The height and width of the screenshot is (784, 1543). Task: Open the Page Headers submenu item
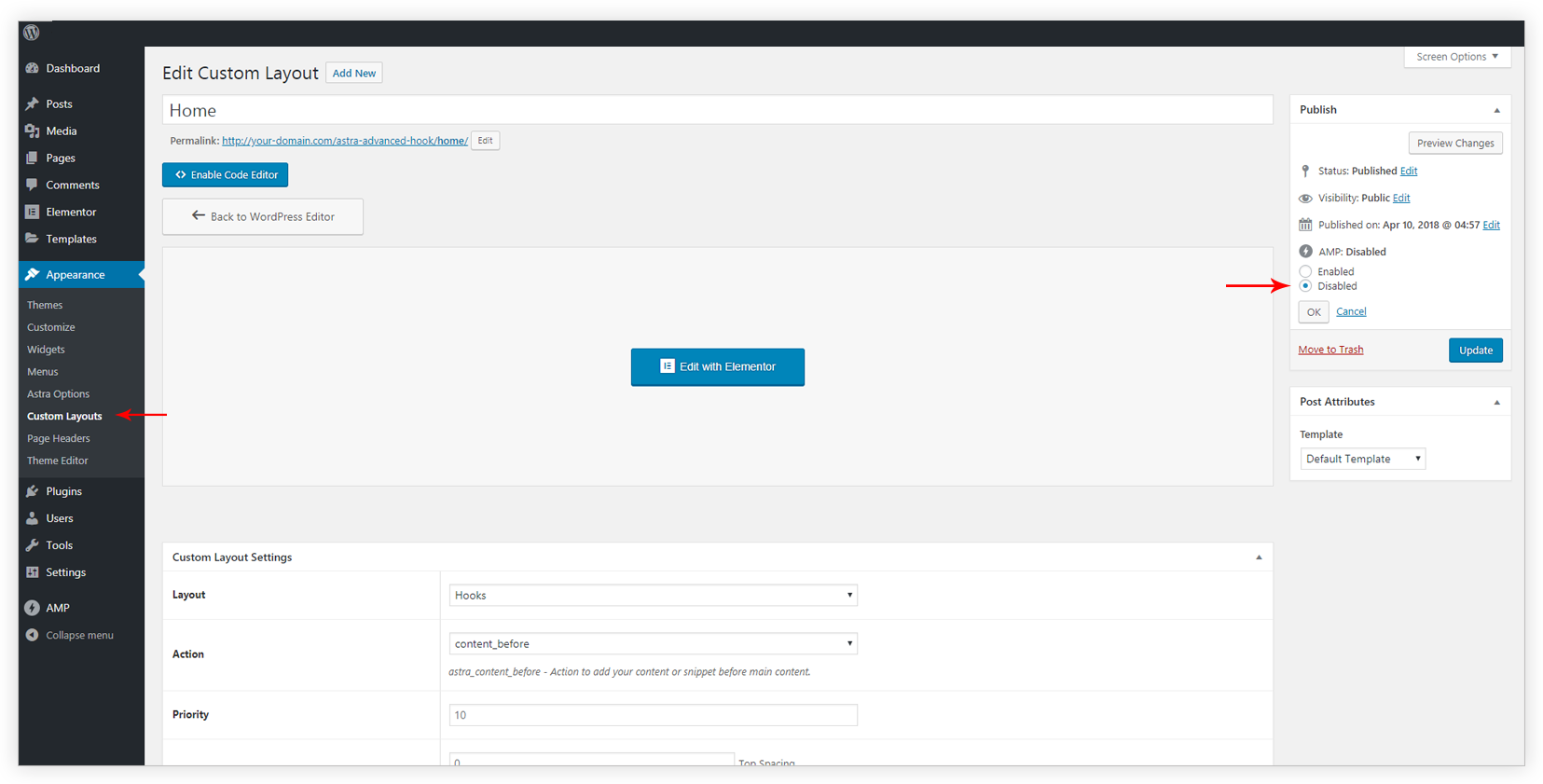tap(59, 438)
